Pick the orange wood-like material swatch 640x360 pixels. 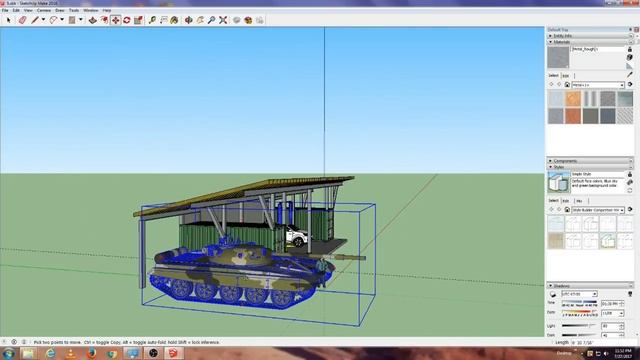click(573, 99)
